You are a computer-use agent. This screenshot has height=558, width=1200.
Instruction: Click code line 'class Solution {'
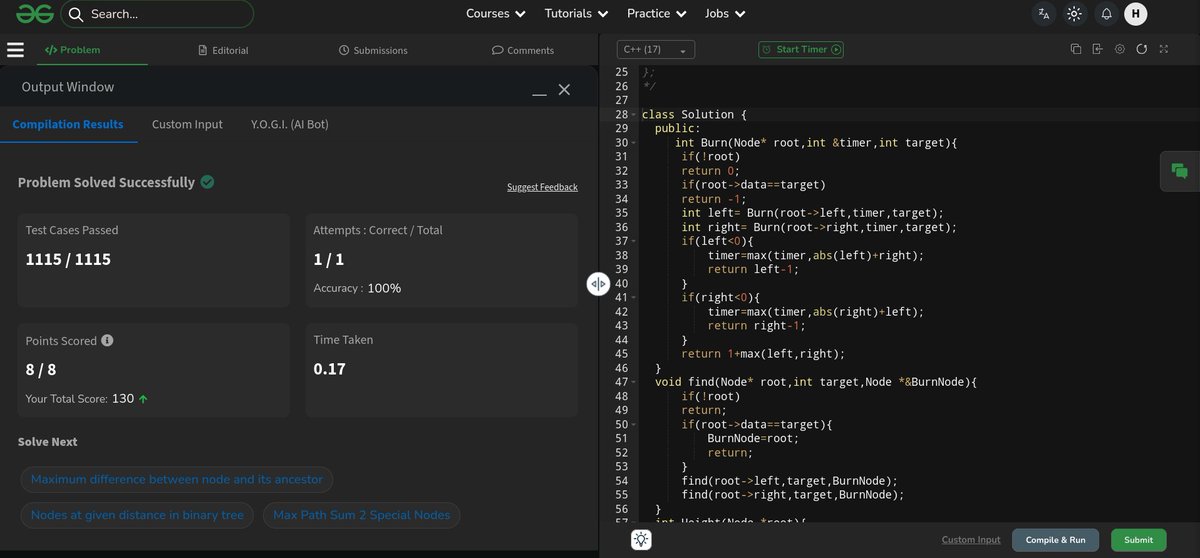(694, 115)
